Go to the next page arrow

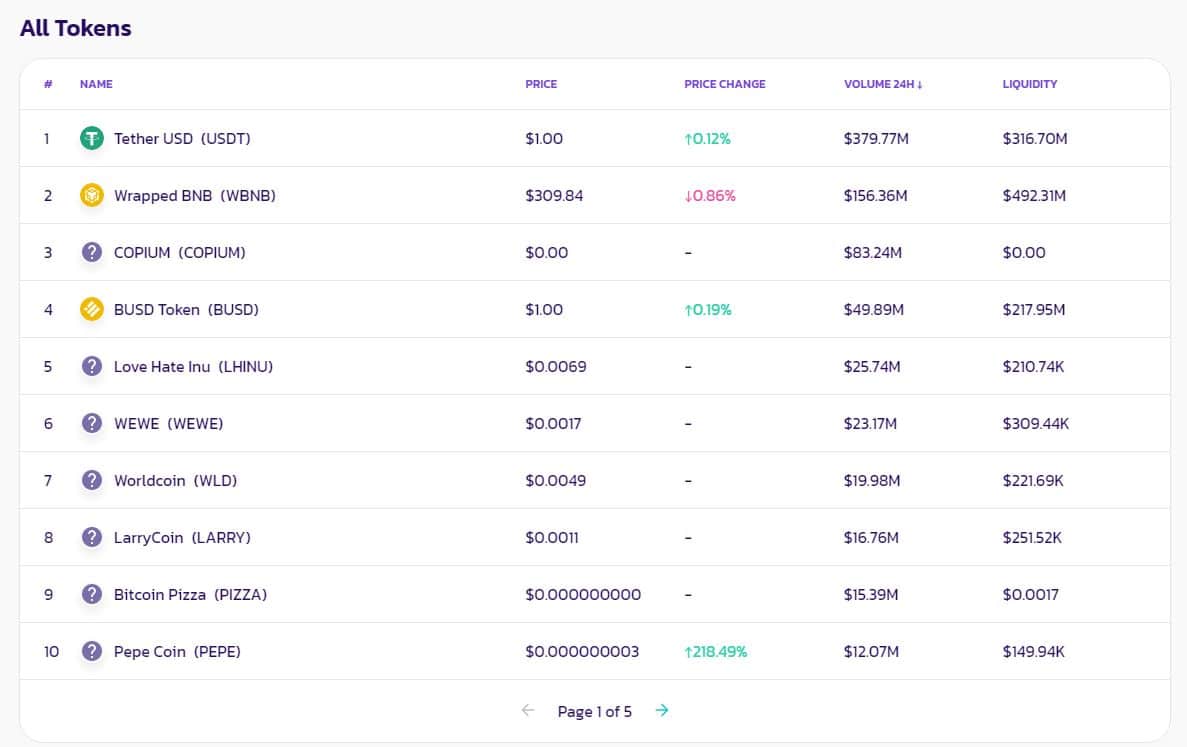point(662,710)
